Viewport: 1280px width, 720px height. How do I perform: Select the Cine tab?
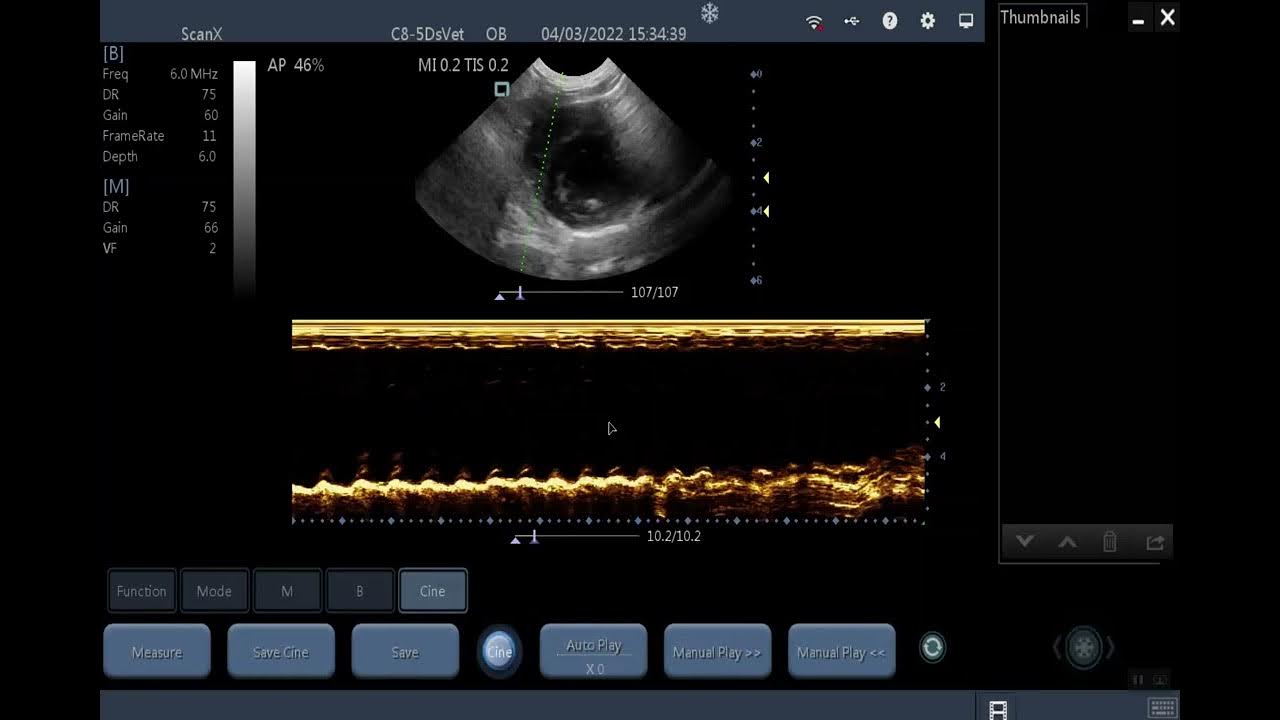point(433,591)
